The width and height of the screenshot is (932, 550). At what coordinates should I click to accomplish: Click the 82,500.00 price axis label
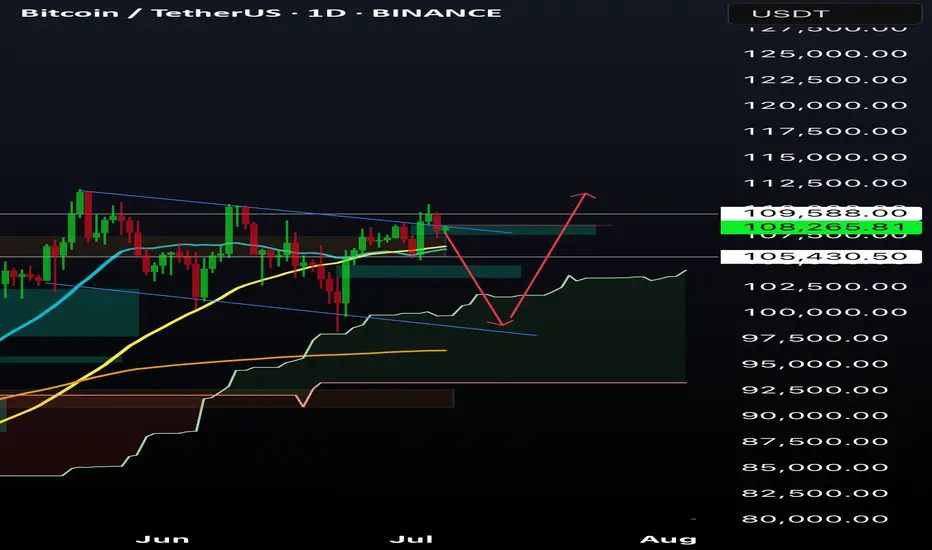(x=816, y=494)
